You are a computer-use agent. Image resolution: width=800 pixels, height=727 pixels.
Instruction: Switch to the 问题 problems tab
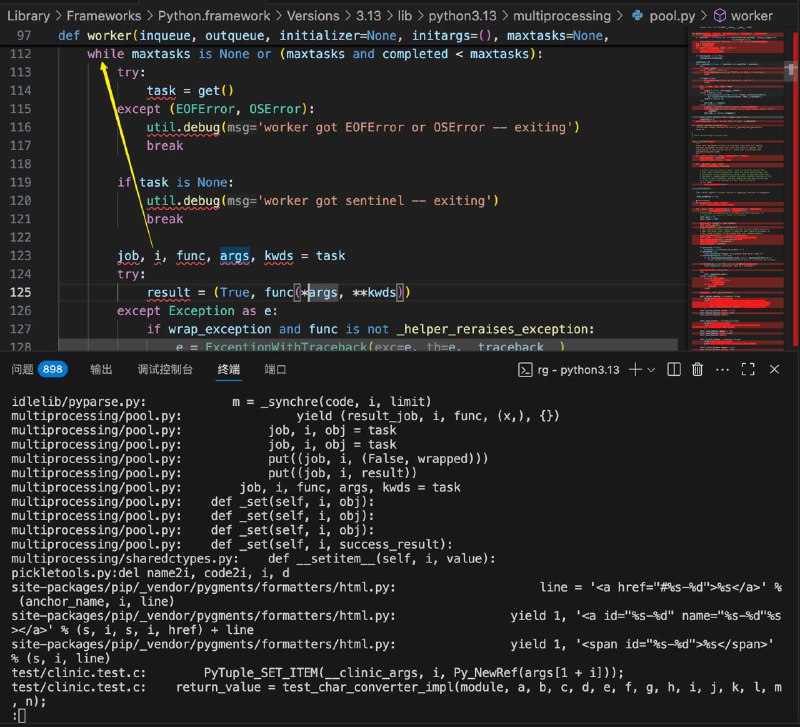[x=22, y=369]
